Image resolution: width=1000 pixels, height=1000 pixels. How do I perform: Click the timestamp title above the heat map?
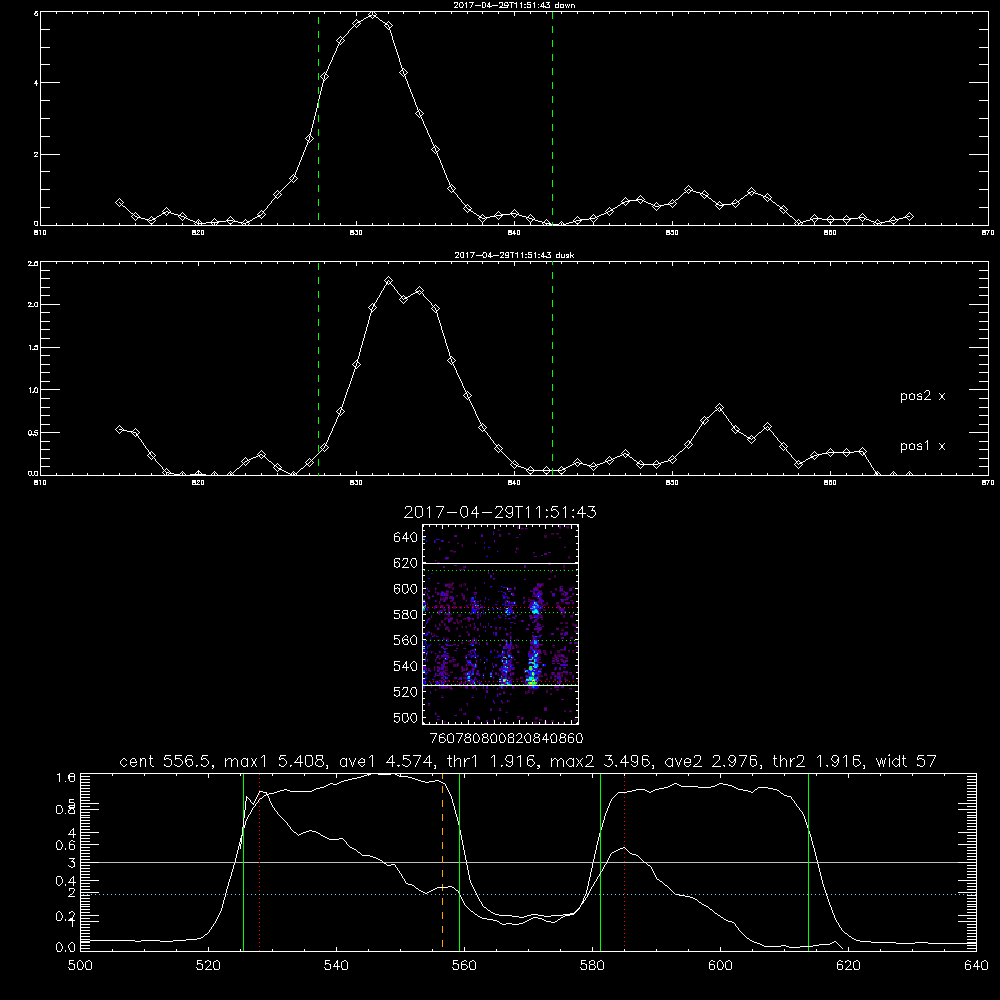coord(500,512)
